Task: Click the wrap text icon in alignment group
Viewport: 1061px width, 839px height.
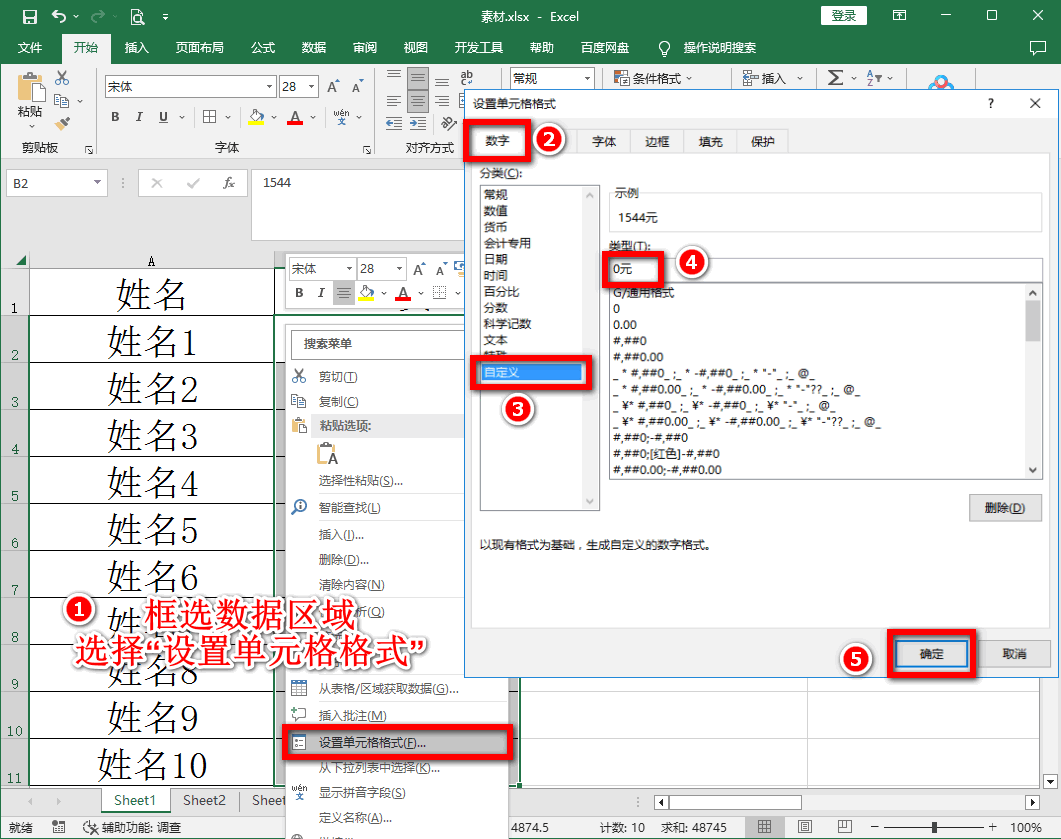Action: [x=467, y=77]
